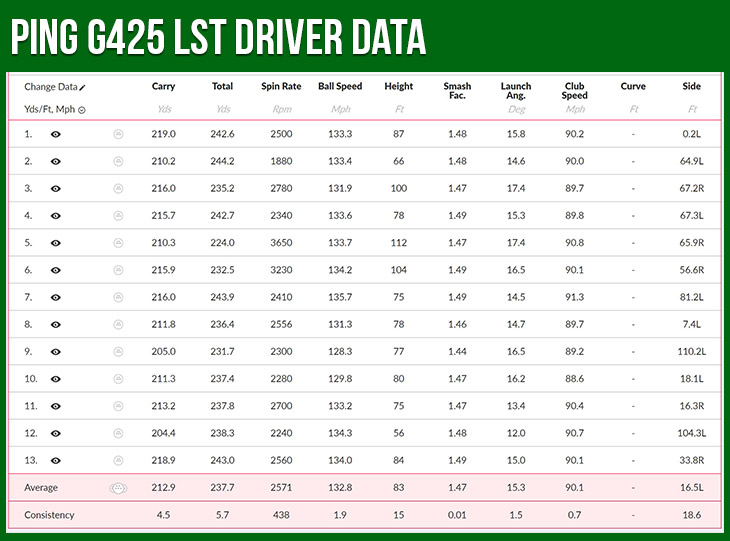Toggle visibility eye for shot 12
730x541 pixels.
pos(56,433)
